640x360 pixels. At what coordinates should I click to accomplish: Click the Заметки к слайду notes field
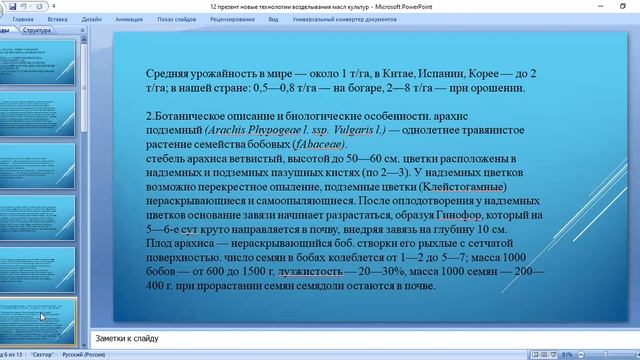[365, 338]
